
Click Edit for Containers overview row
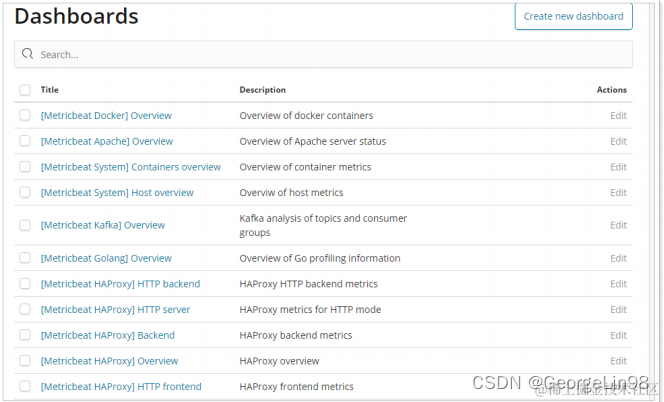point(618,167)
